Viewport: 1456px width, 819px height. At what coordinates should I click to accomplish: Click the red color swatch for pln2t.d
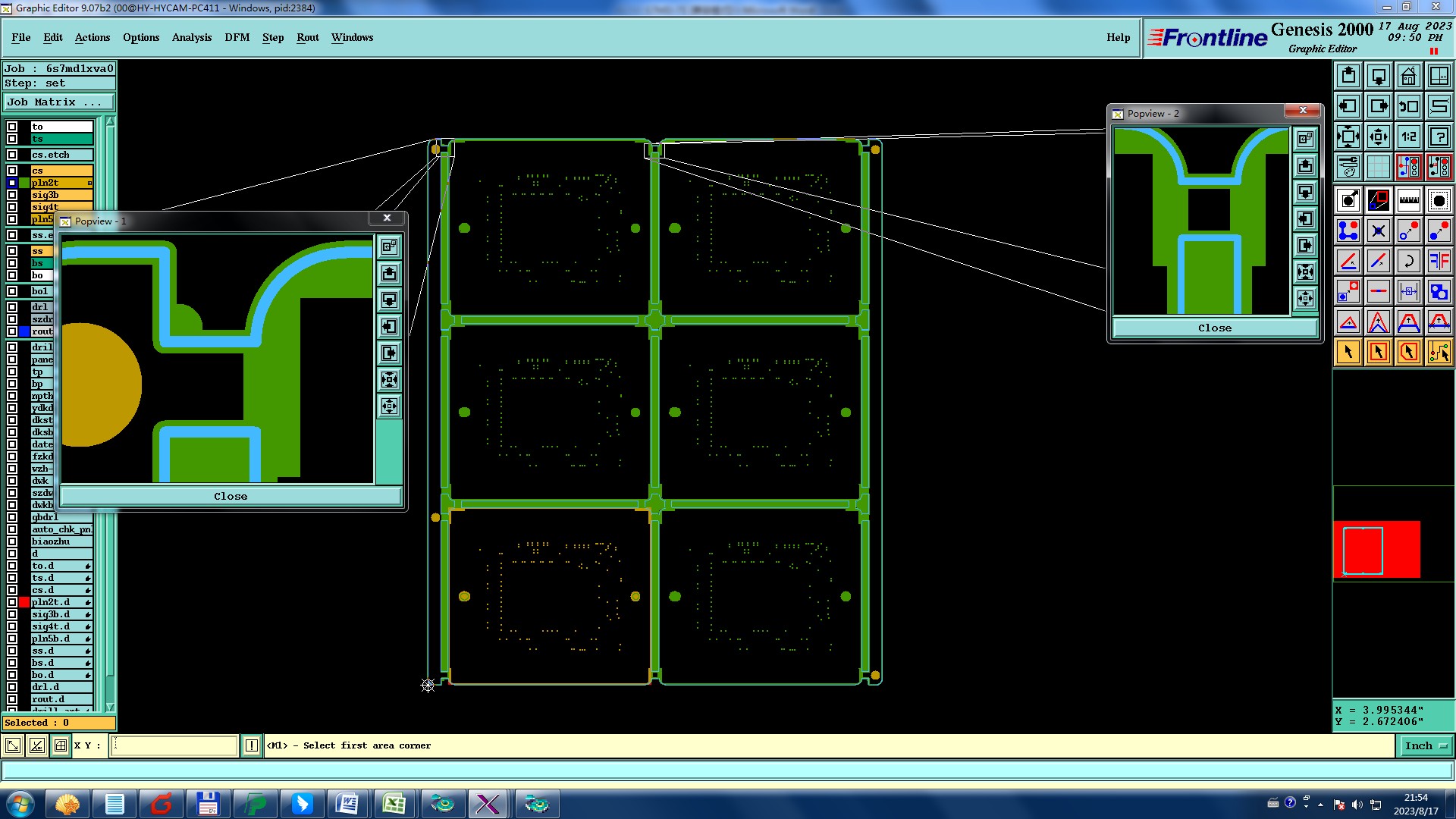click(x=24, y=602)
